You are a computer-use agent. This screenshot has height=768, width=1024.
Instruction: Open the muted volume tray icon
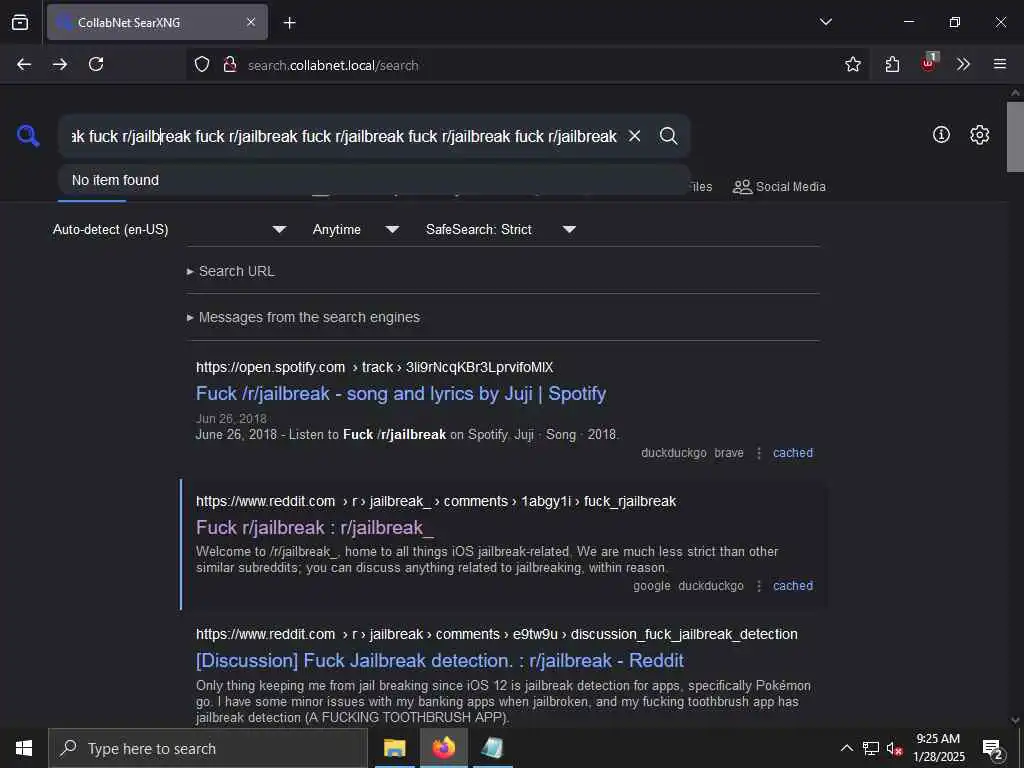895,748
